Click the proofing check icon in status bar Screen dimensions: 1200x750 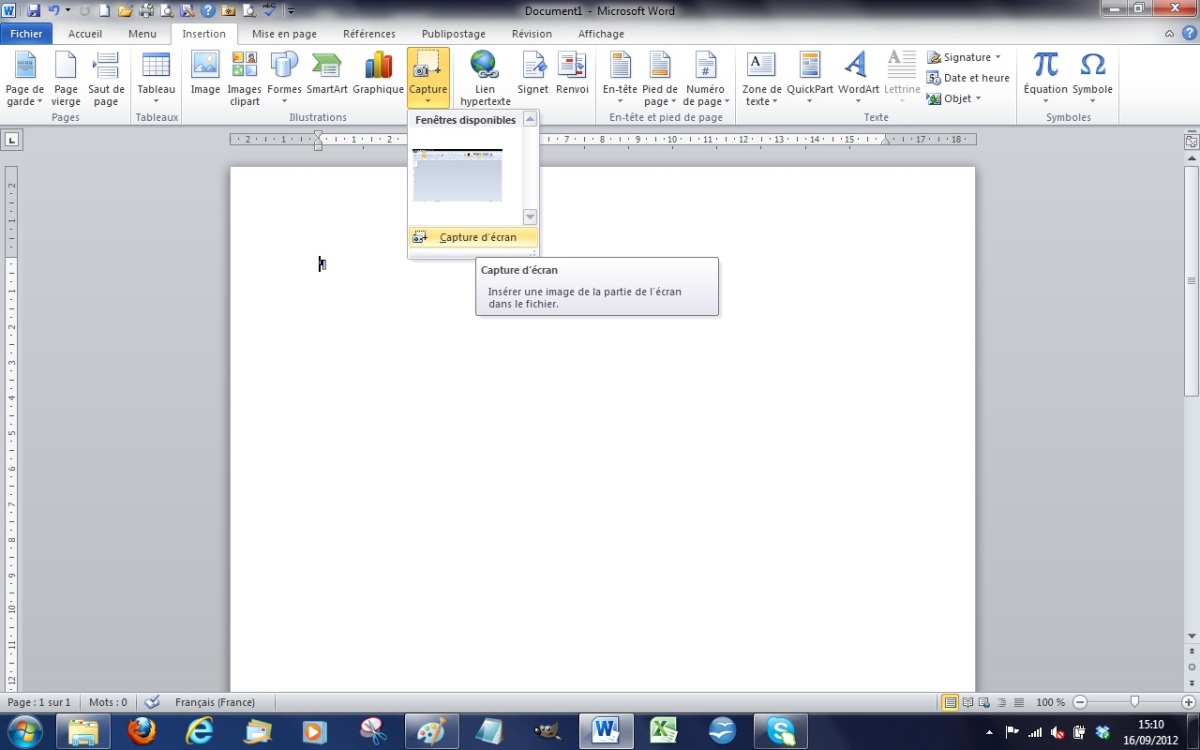tap(152, 702)
